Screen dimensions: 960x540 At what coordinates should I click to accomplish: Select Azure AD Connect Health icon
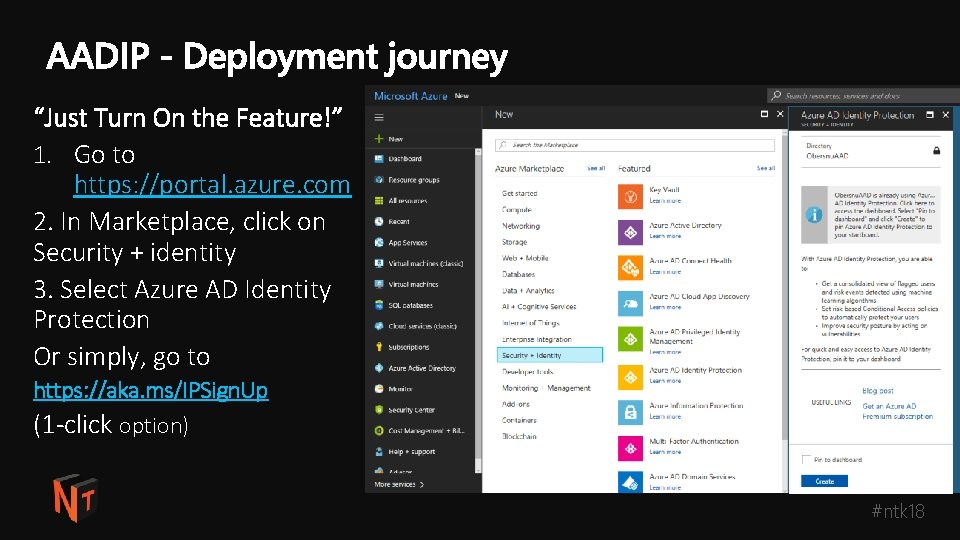[x=630, y=268]
